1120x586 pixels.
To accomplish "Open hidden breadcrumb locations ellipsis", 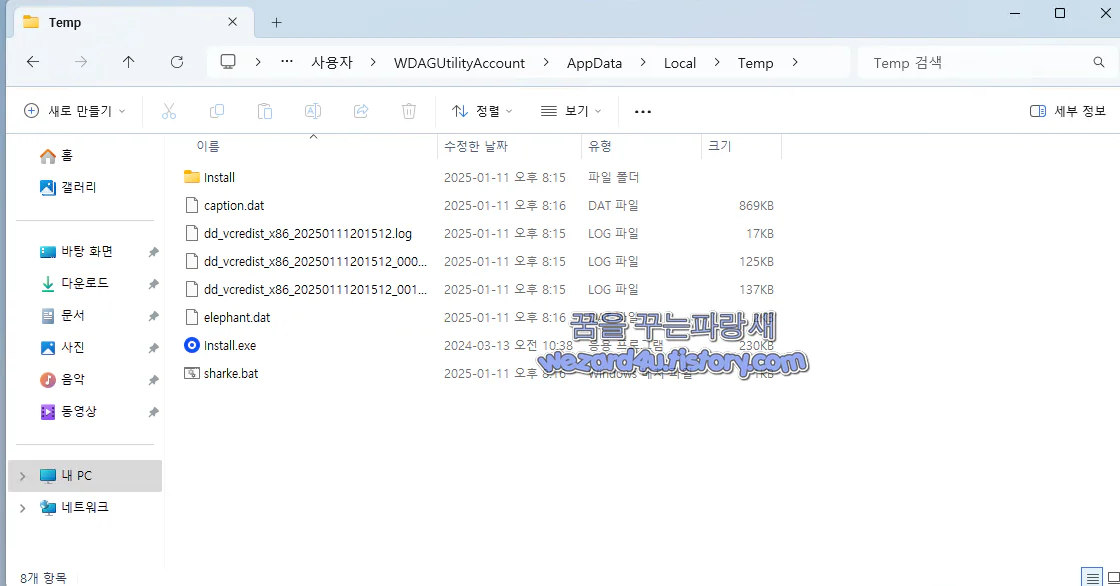I will (286, 62).
